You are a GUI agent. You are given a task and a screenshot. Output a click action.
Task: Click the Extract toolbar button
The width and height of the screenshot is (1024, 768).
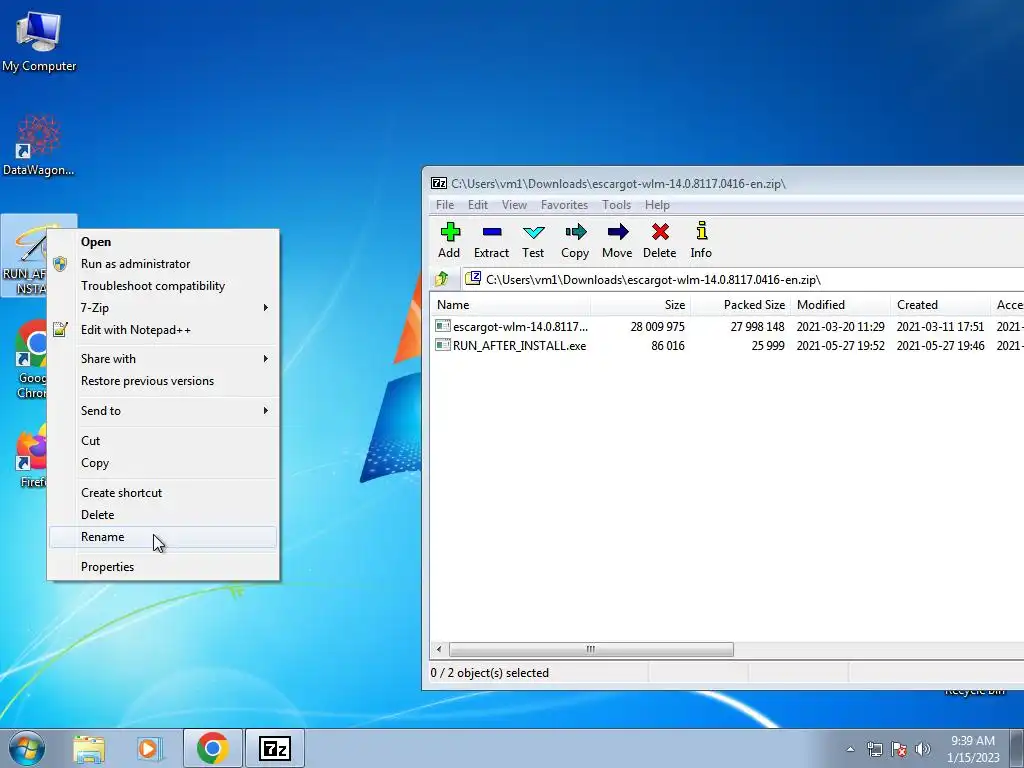click(x=491, y=241)
